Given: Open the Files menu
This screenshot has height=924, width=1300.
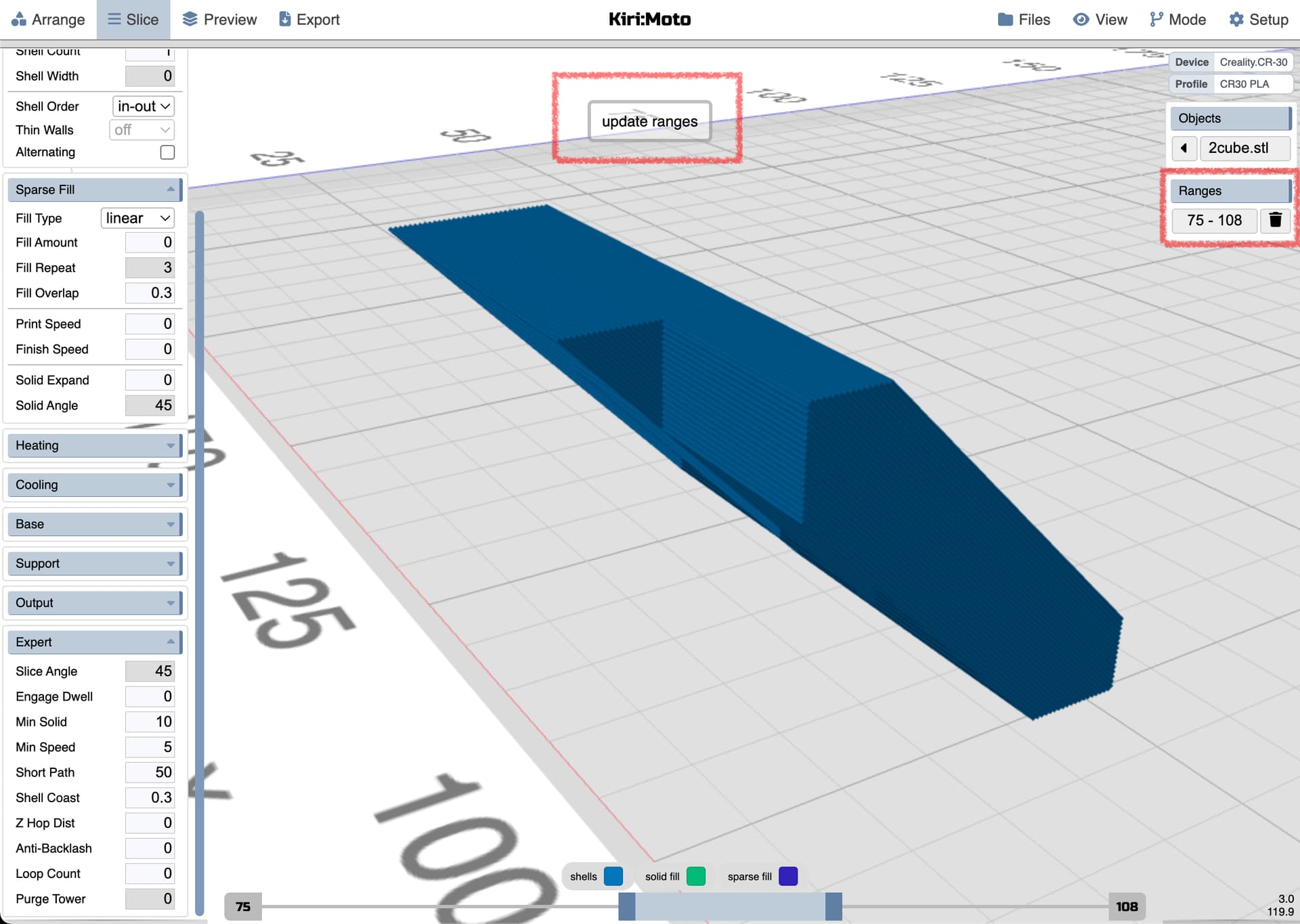Looking at the screenshot, I should (x=1024, y=20).
